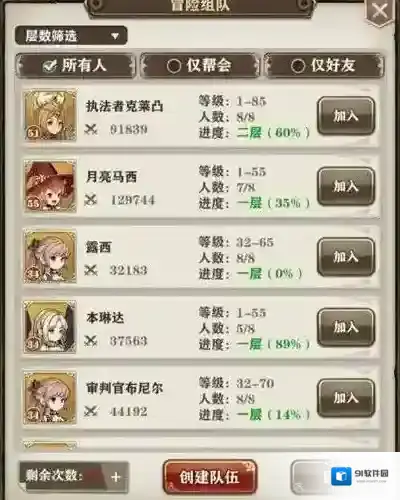
Task: Click the avatar of 审判官布尼尔
Action: [x=50, y=398]
